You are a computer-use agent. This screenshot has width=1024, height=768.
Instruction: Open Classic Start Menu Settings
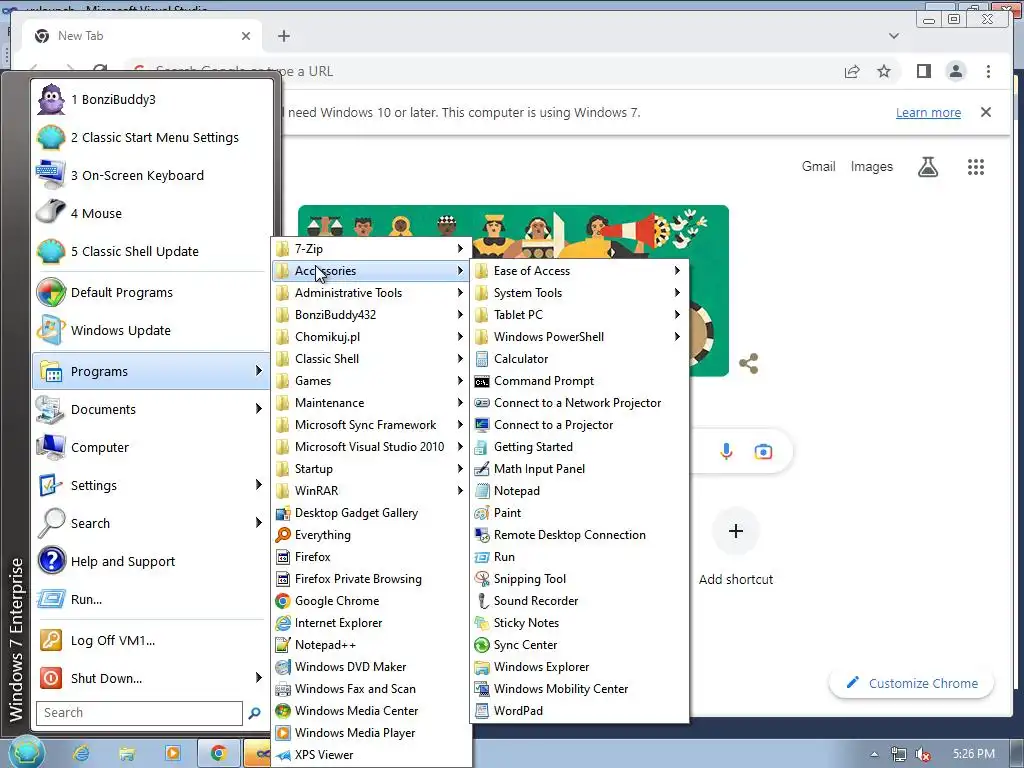[150, 138]
